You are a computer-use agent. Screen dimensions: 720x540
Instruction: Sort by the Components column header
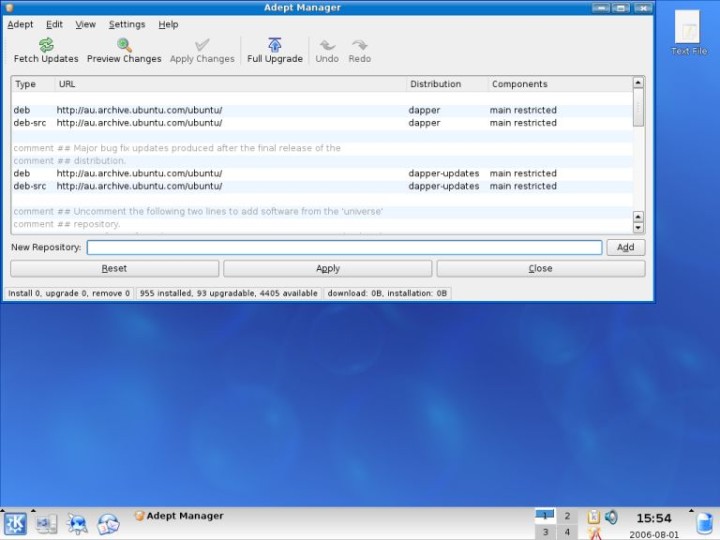[x=560, y=84]
